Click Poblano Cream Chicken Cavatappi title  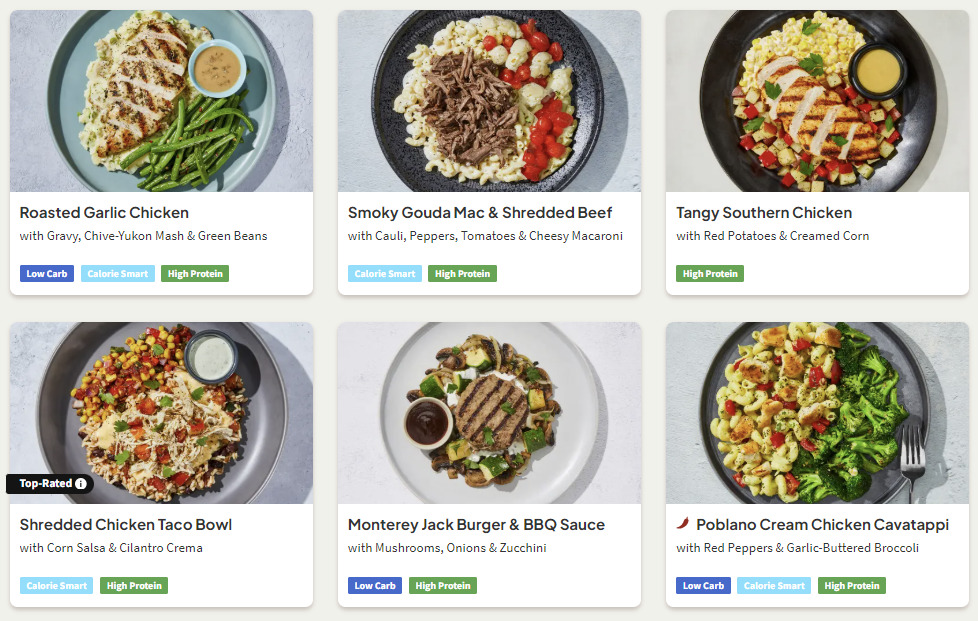[x=822, y=524]
